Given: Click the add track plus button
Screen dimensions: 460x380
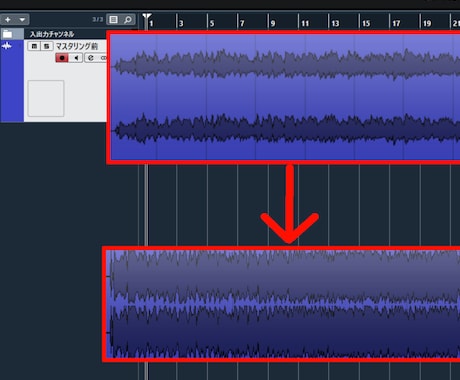Looking at the screenshot, I should [x=8, y=20].
